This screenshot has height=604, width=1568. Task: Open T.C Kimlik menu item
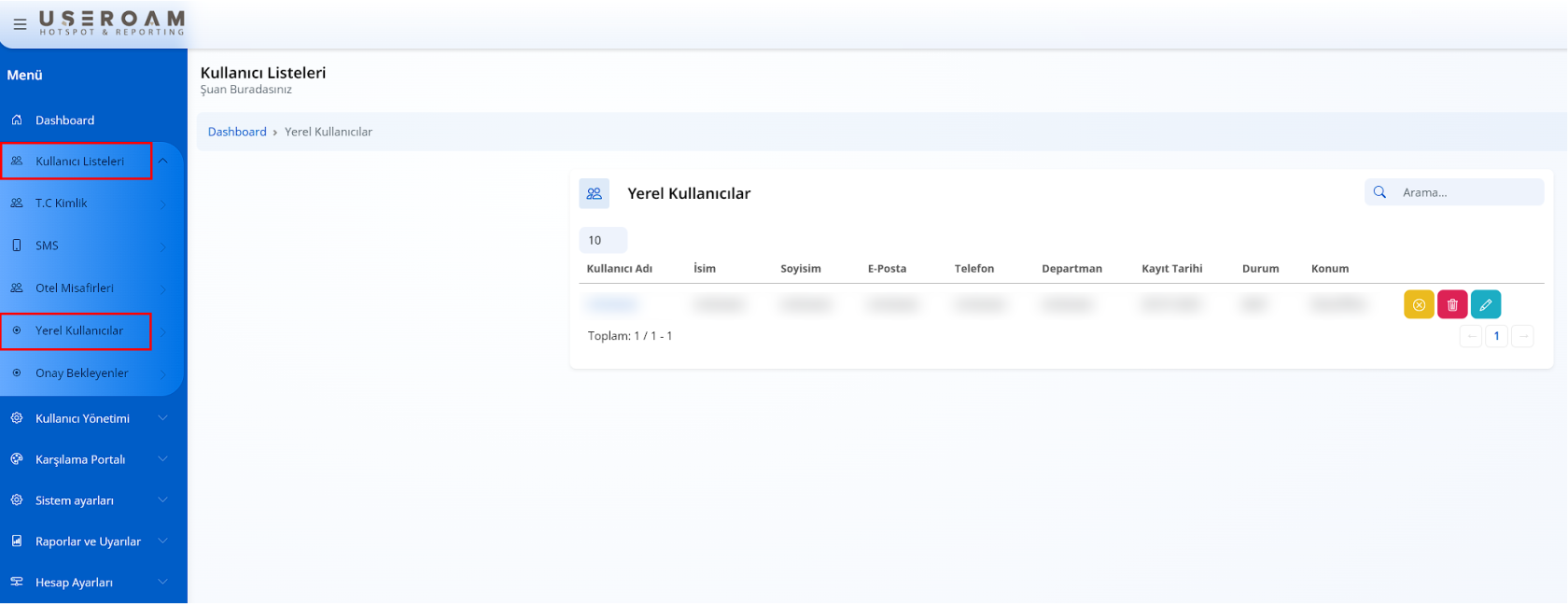[x=62, y=204]
